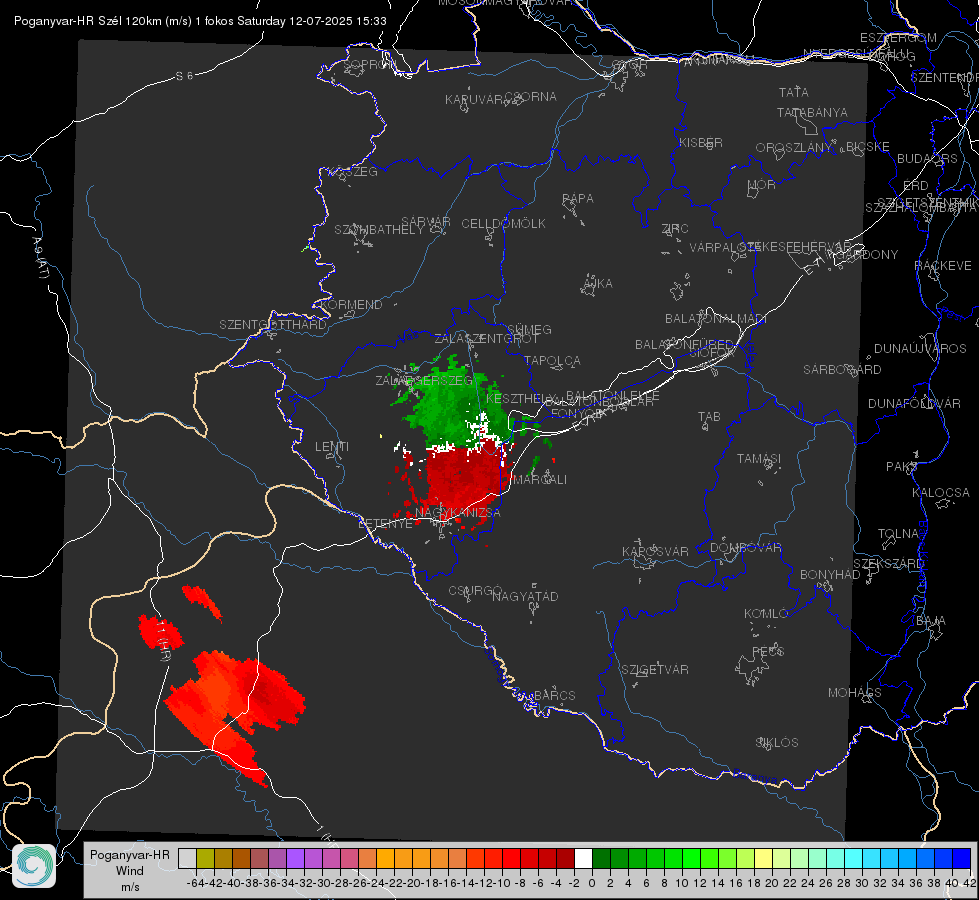Click the BAJA label
979x900 pixels.
click(931, 621)
